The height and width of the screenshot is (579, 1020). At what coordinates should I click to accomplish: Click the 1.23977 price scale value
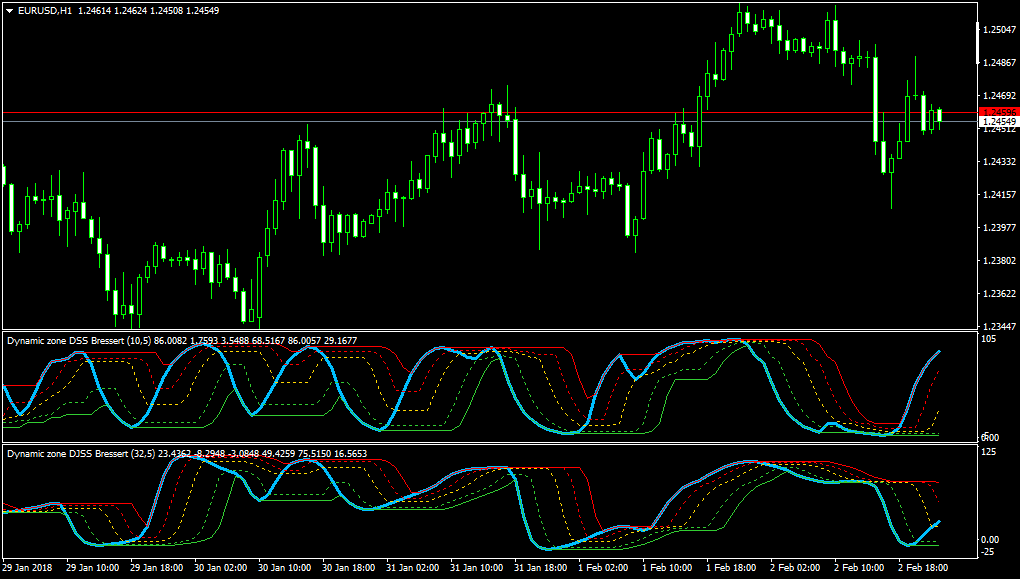[1000, 228]
